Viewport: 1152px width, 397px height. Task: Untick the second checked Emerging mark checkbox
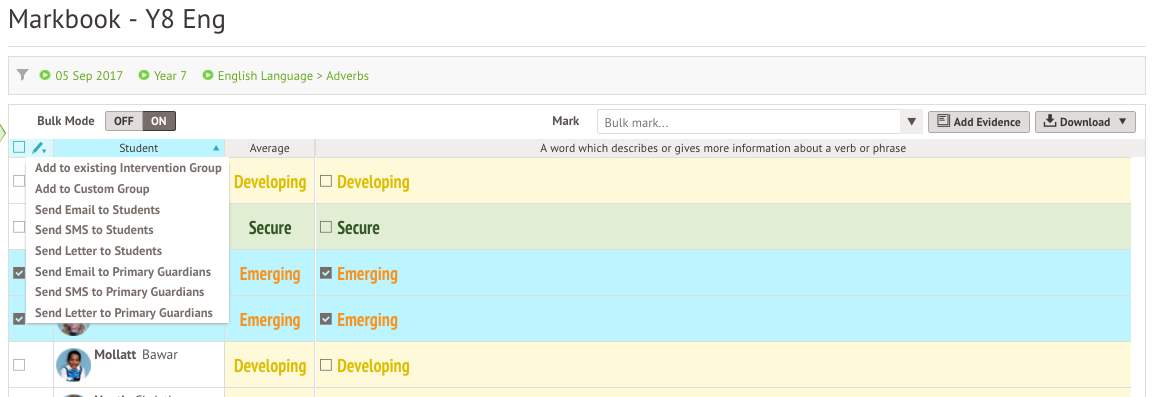[x=326, y=320]
